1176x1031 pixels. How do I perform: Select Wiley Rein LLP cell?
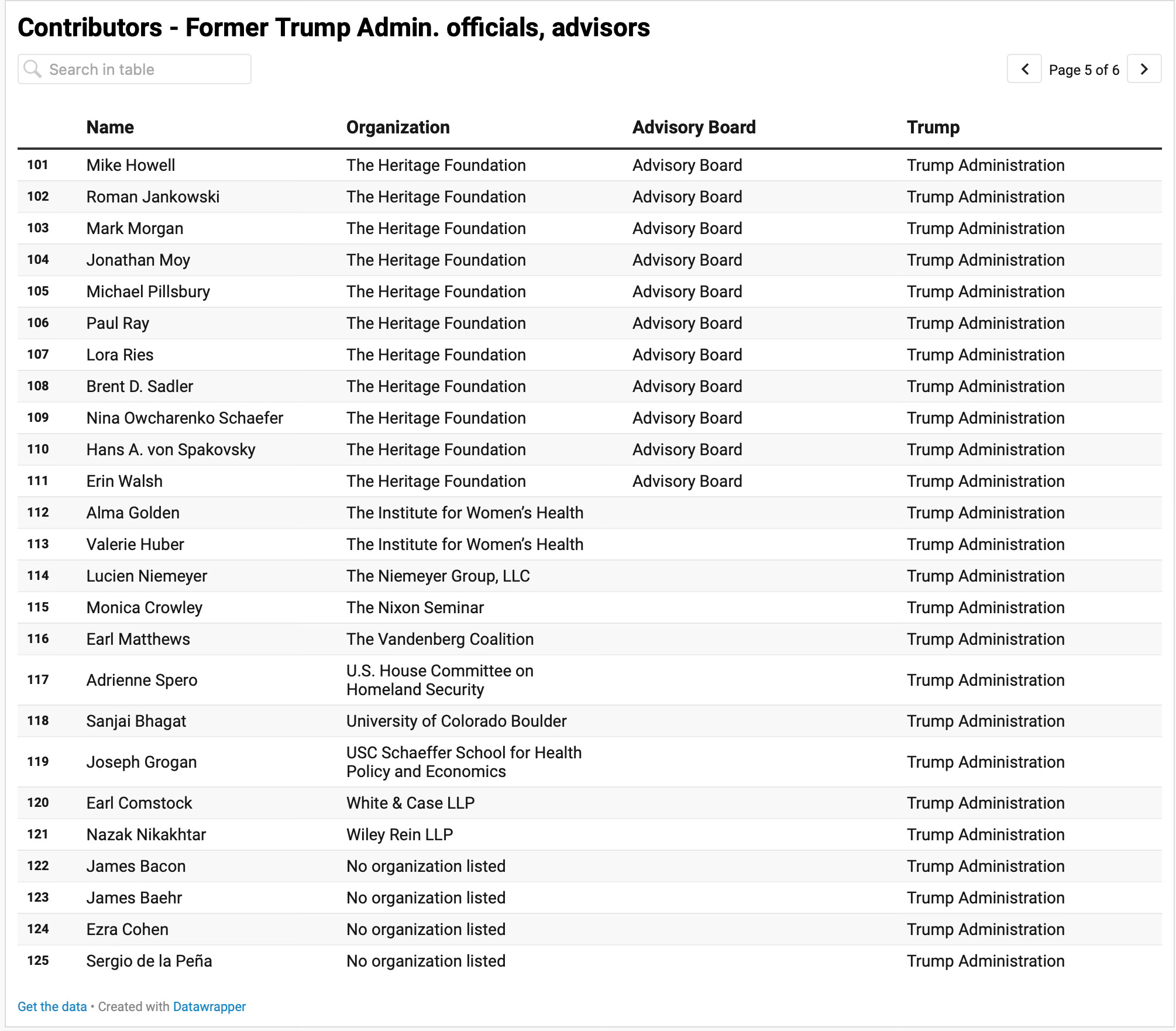point(400,834)
